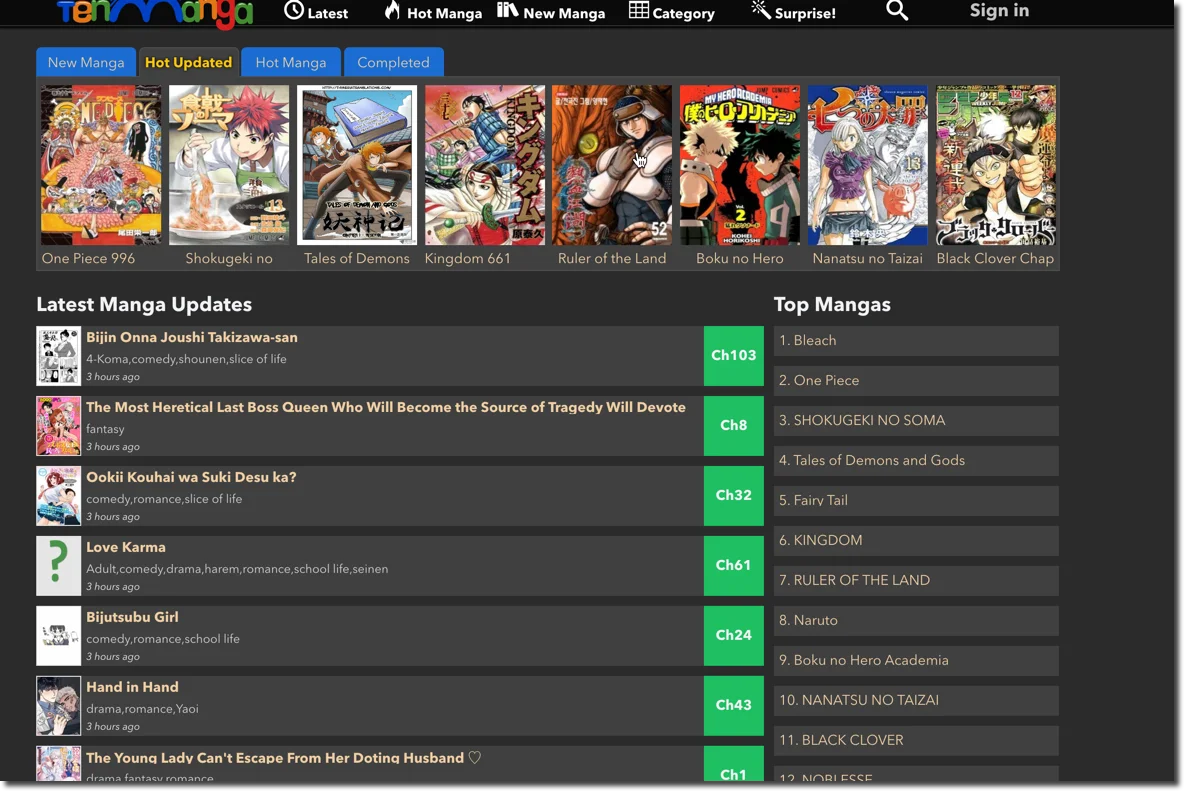
Task: Select 10. NANATSU NO TAIZAI entry
Action: [x=916, y=700]
